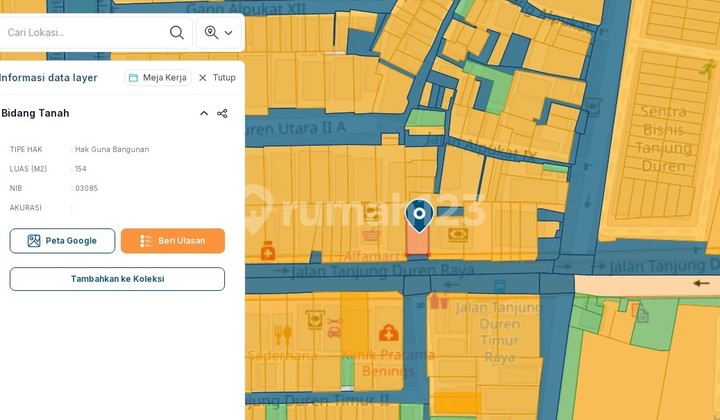Screen dimensions: 720x420
Task: Type in the Cari Lokasi search field
Action: pos(85,32)
